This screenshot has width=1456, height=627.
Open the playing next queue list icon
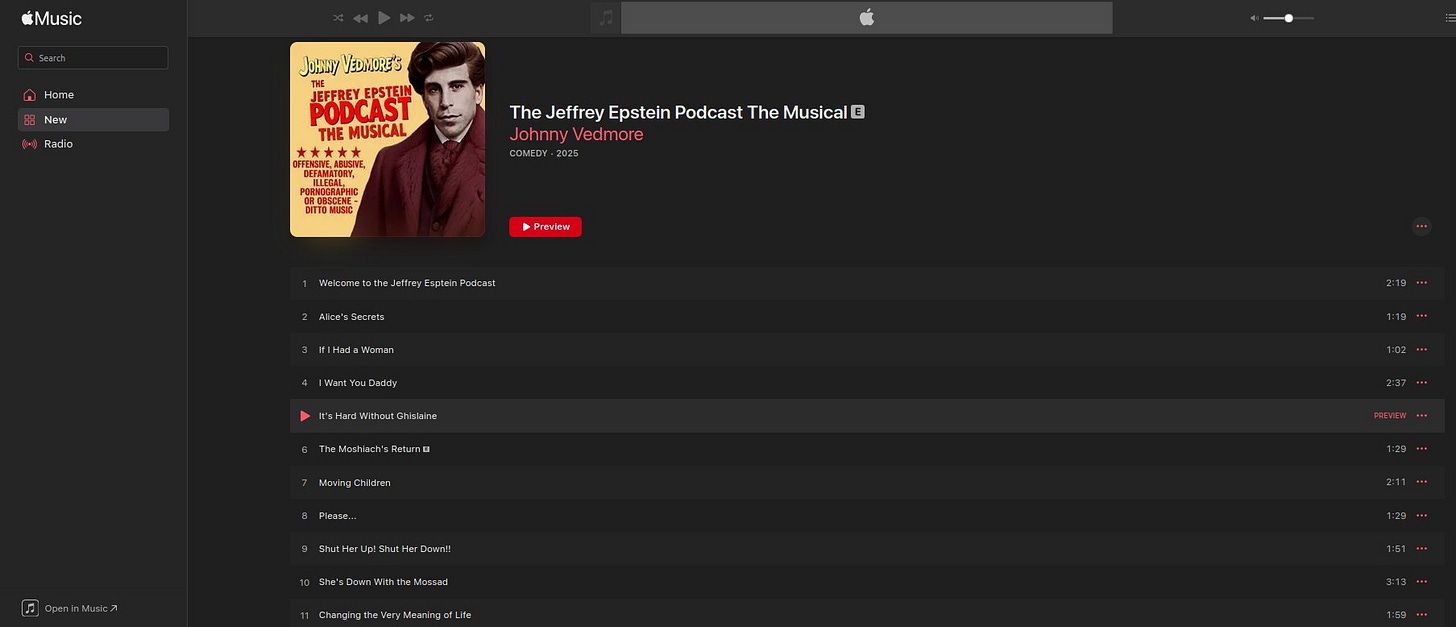coord(1451,18)
